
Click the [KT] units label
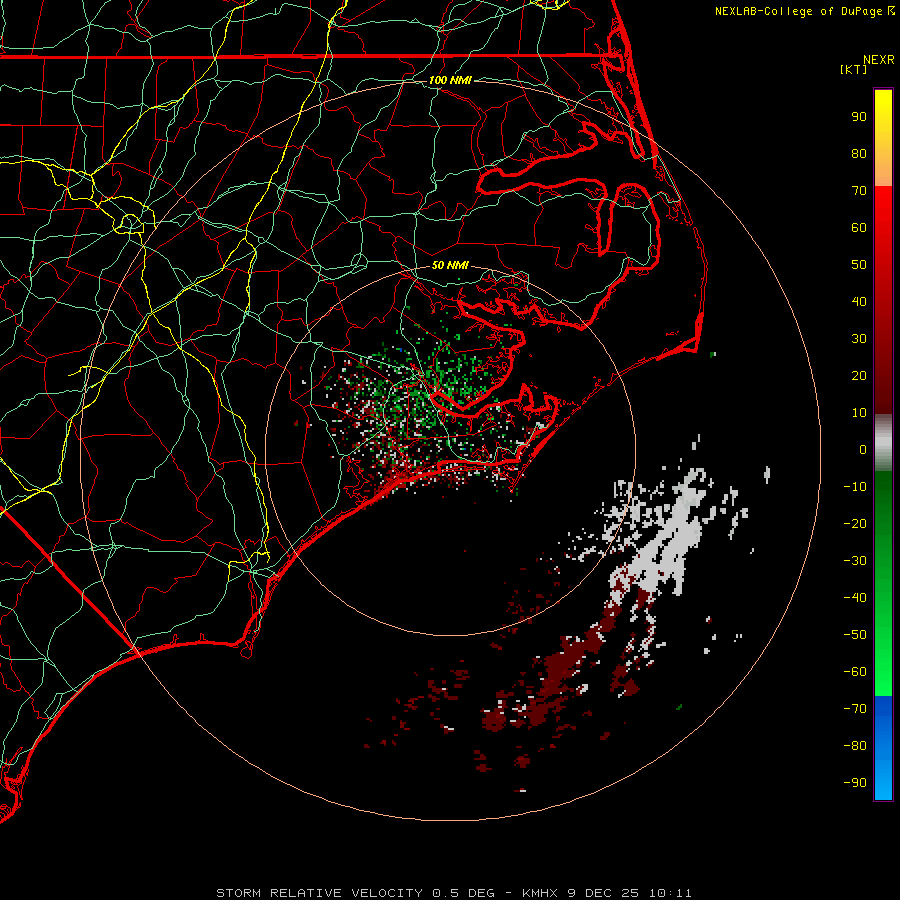pyautogui.click(x=853, y=69)
